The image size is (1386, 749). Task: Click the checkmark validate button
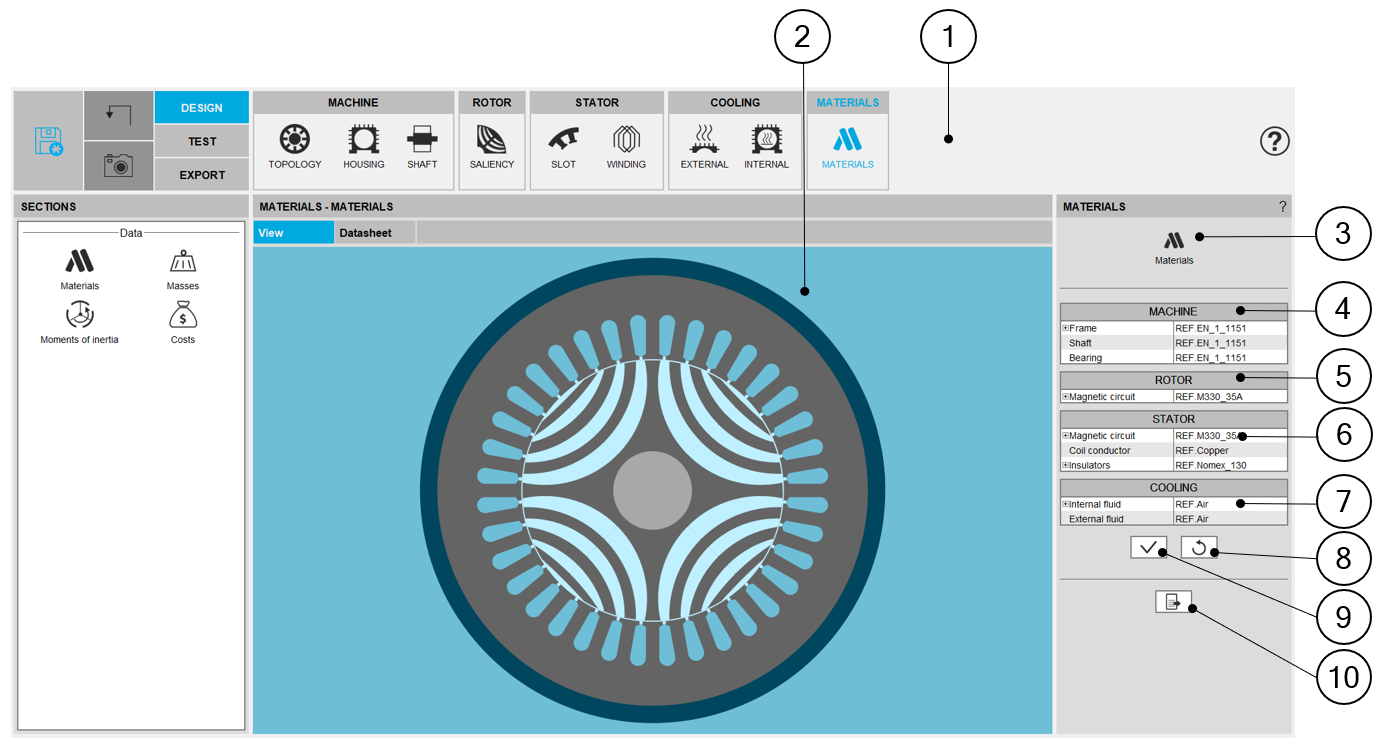tap(1148, 547)
